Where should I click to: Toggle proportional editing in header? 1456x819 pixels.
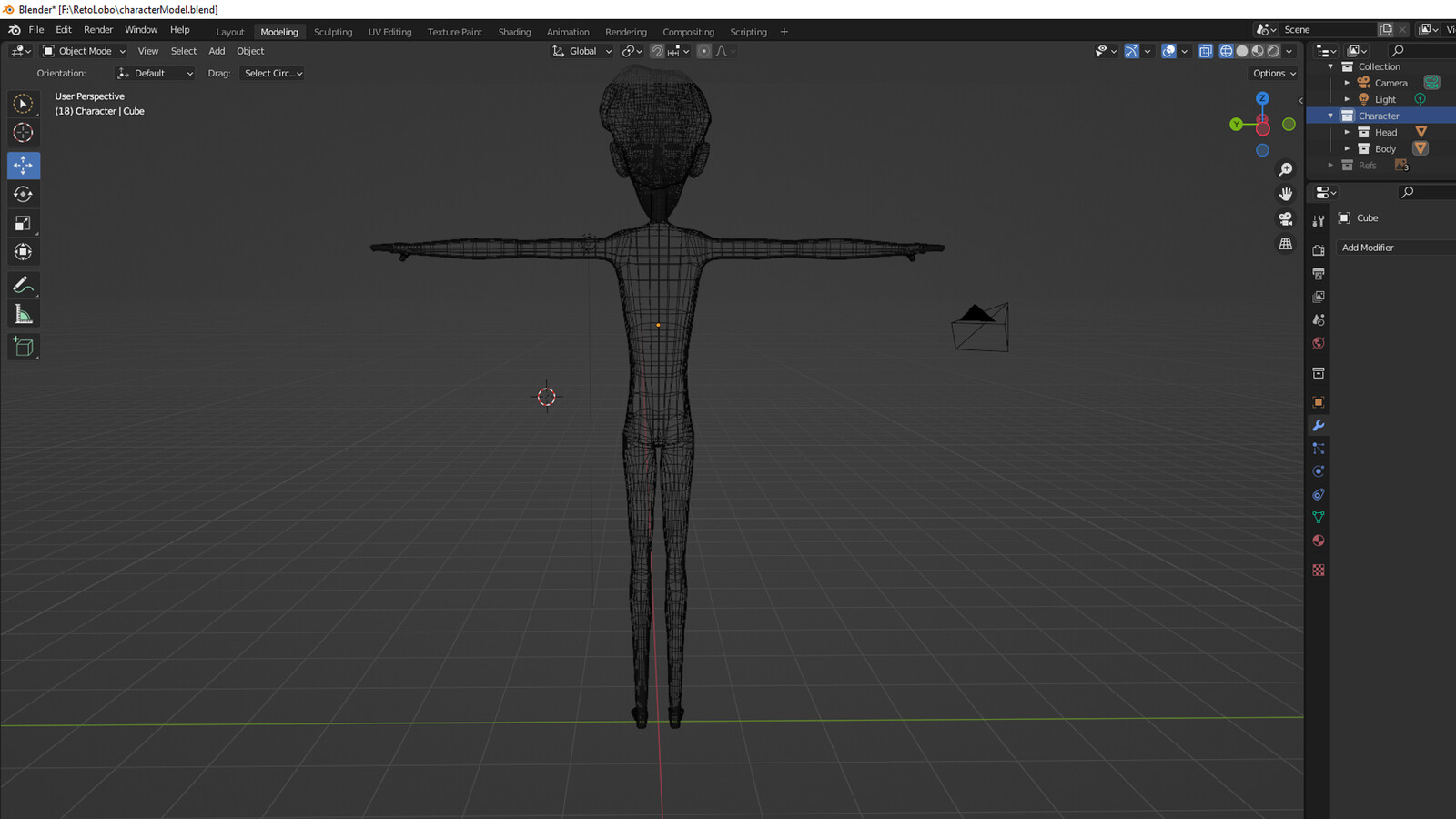click(703, 51)
